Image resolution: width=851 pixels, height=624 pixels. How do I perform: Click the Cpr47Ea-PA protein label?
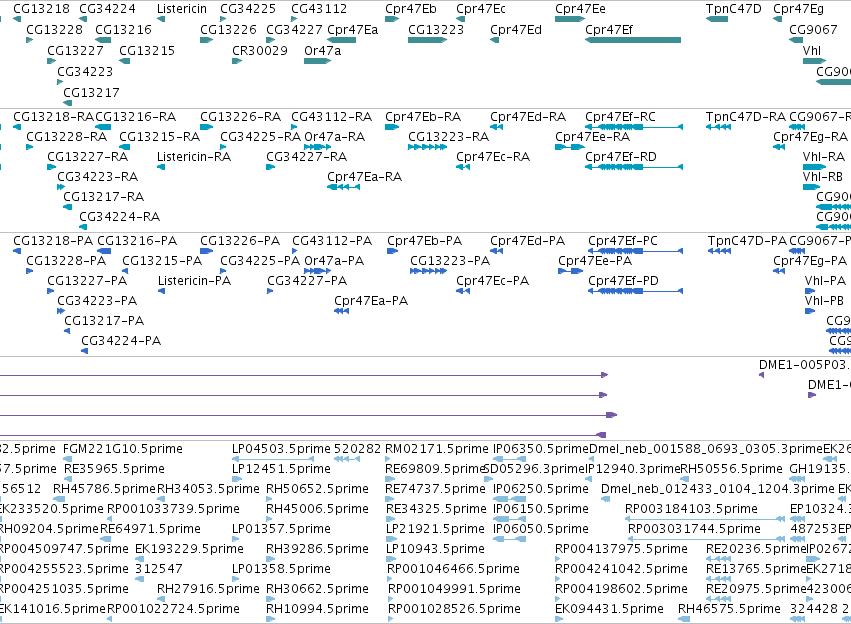pos(371,301)
